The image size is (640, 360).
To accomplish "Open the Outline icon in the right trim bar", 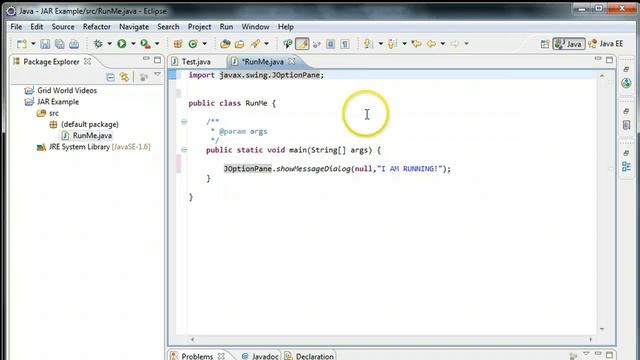I will click(x=626, y=167).
